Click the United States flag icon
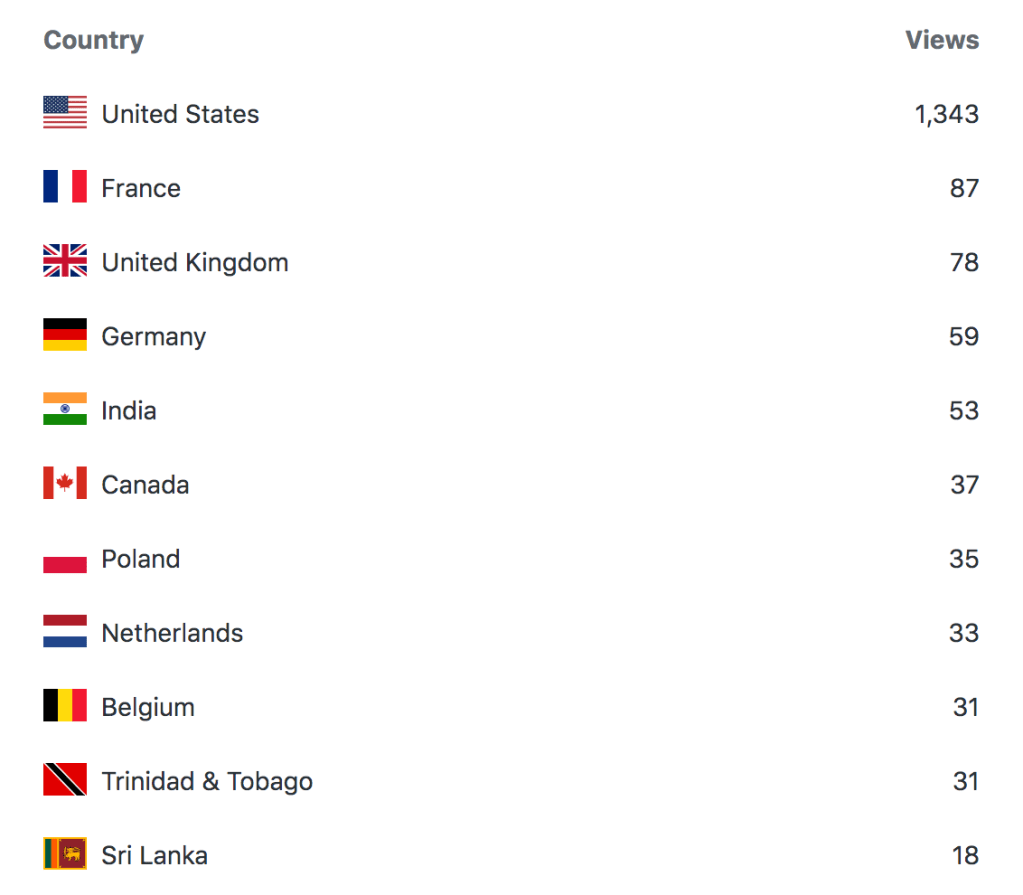Image resolution: width=1023 pixels, height=895 pixels. [x=65, y=113]
